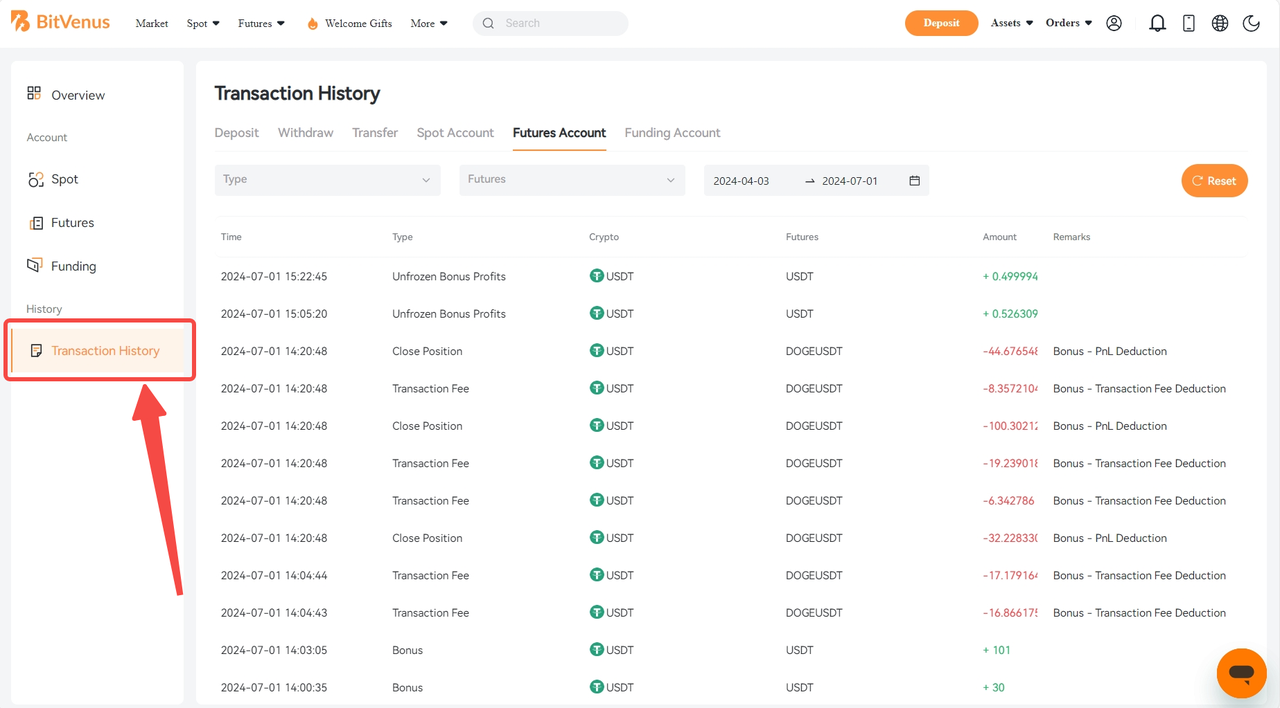
Task: Click Bonus type in 14:03:05 row
Action: pyautogui.click(x=407, y=650)
